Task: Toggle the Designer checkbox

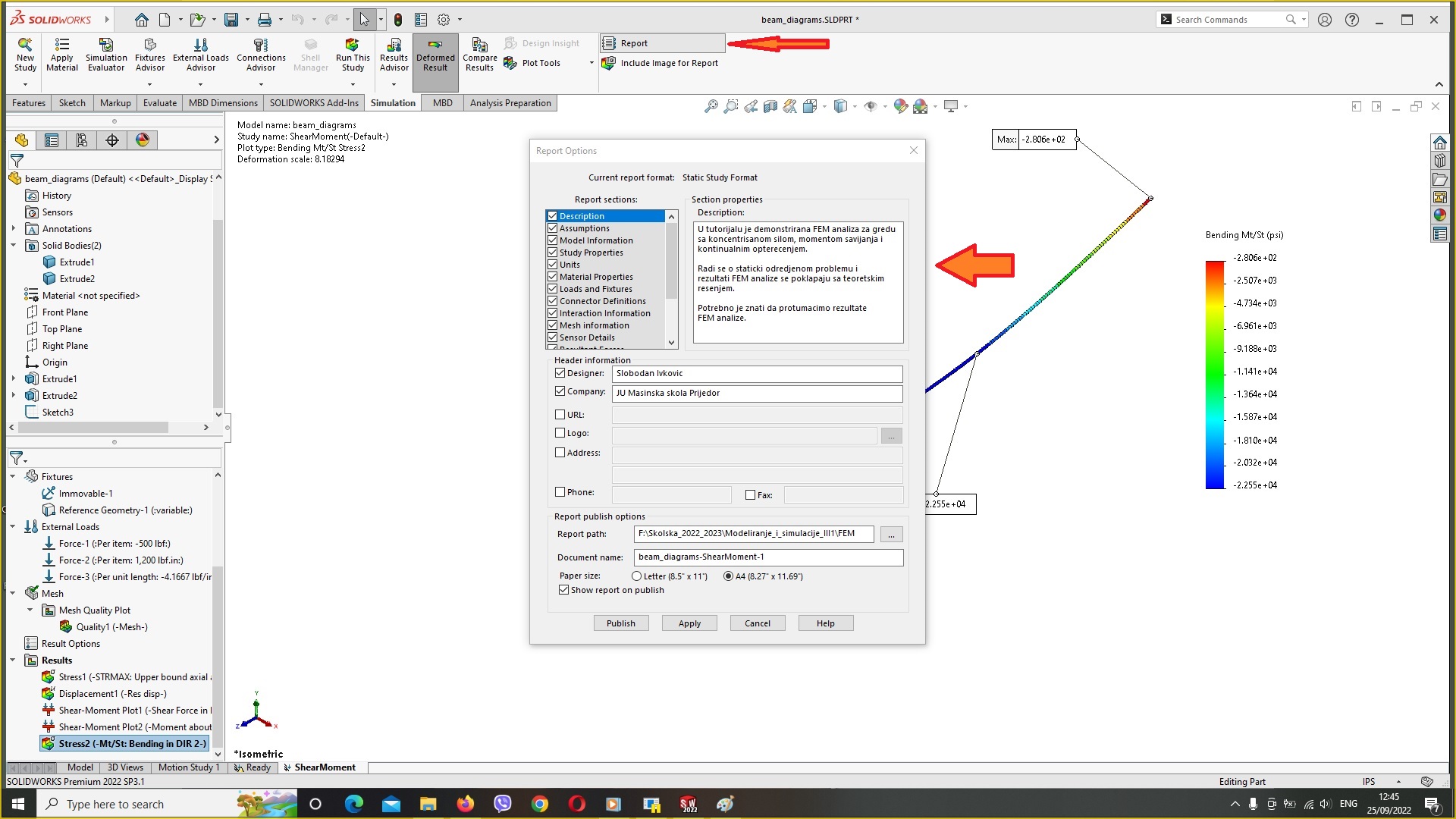Action: [560, 373]
